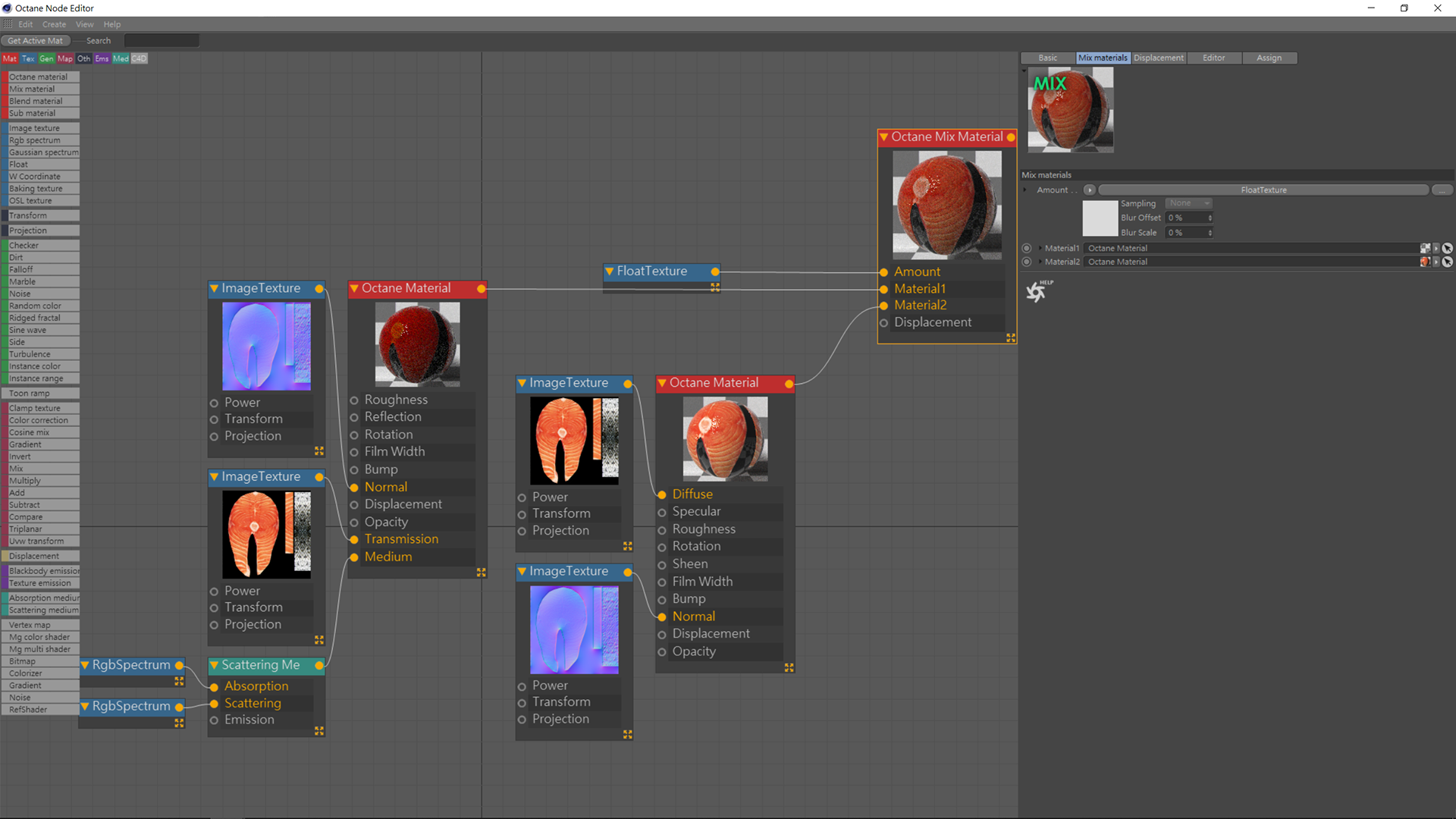Click the Scattering Medium node resize handle
Image resolution: width=1456 pixels, height=819 pixels.
click(x=319, y=731)
